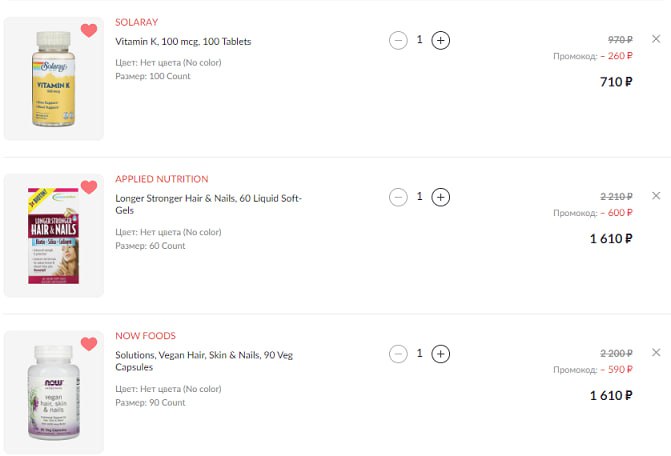The height and width of the screenshot is (456, 671).
Task: View the Hair & Nails box thumbnail
Action: pyautogui.click(x=53, y=236)
